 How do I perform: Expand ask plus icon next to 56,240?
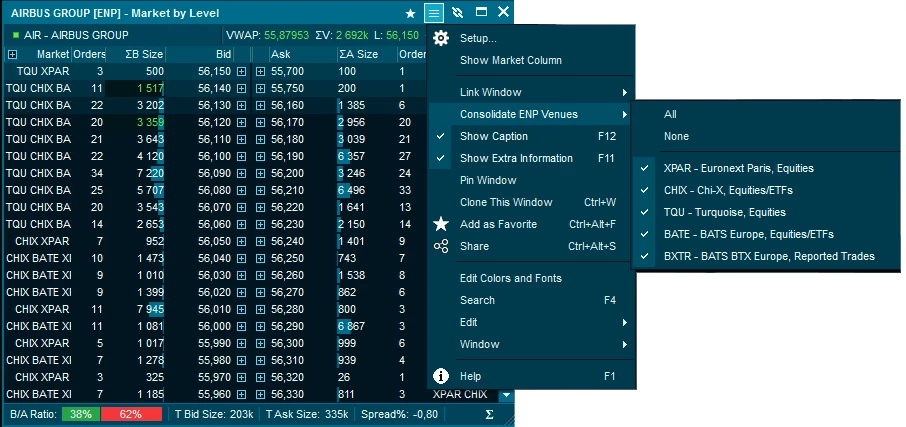click(x=261, y=242)
